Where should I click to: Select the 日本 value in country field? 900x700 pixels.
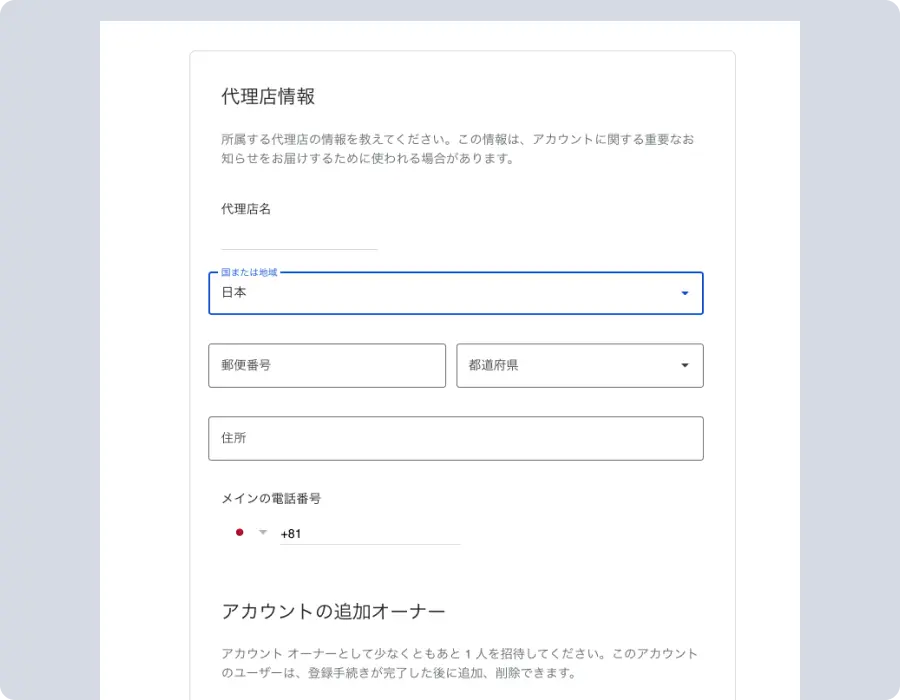[234, 293]
